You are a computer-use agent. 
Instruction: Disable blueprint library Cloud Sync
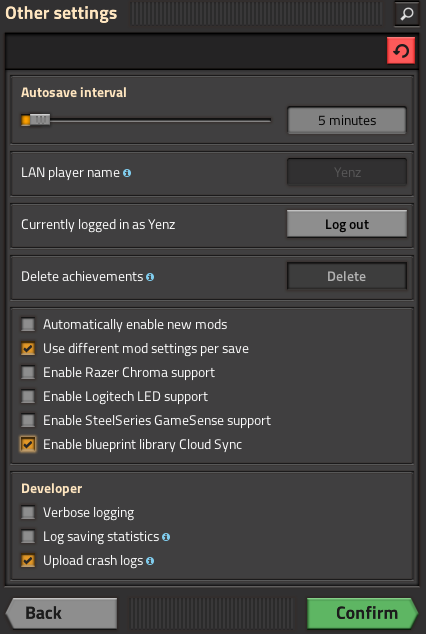point(28,444)
